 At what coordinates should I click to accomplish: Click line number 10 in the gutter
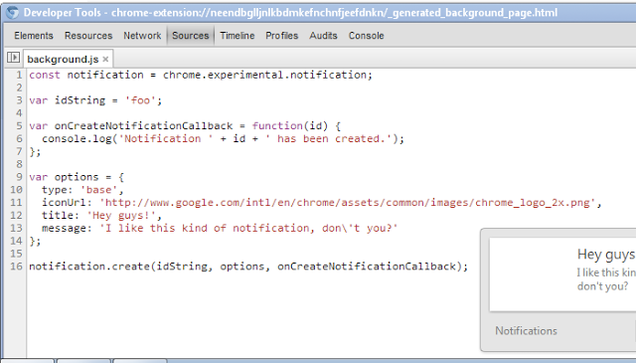(16, 190)
